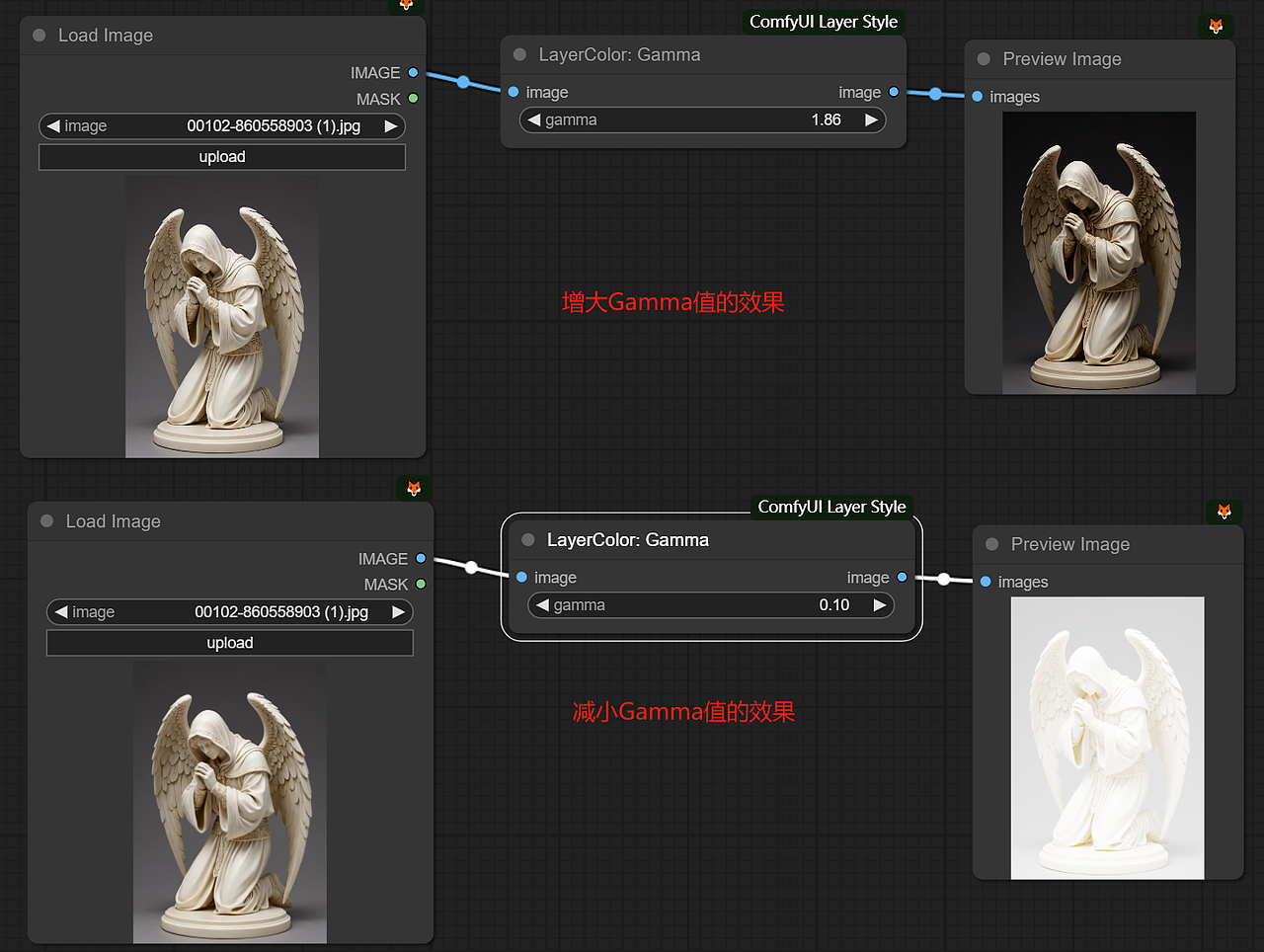Click the image output port on the gamma 1.86 node
The height and width of the screenshot is (952, 1264).
tap(894, 92)
